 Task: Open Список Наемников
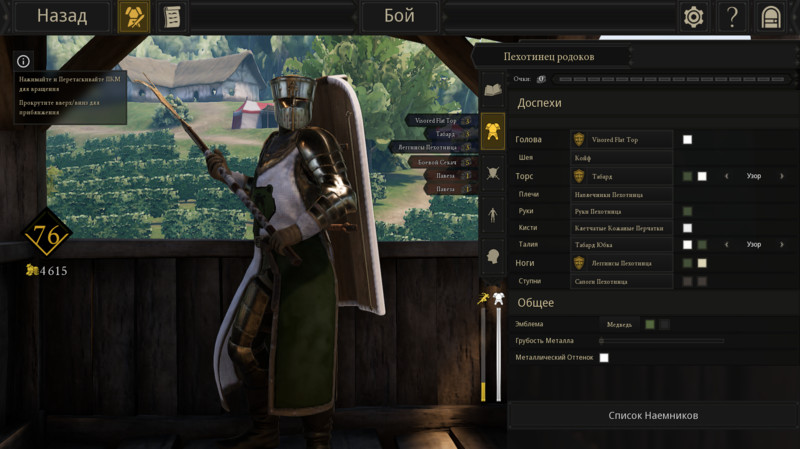(653, 415)
